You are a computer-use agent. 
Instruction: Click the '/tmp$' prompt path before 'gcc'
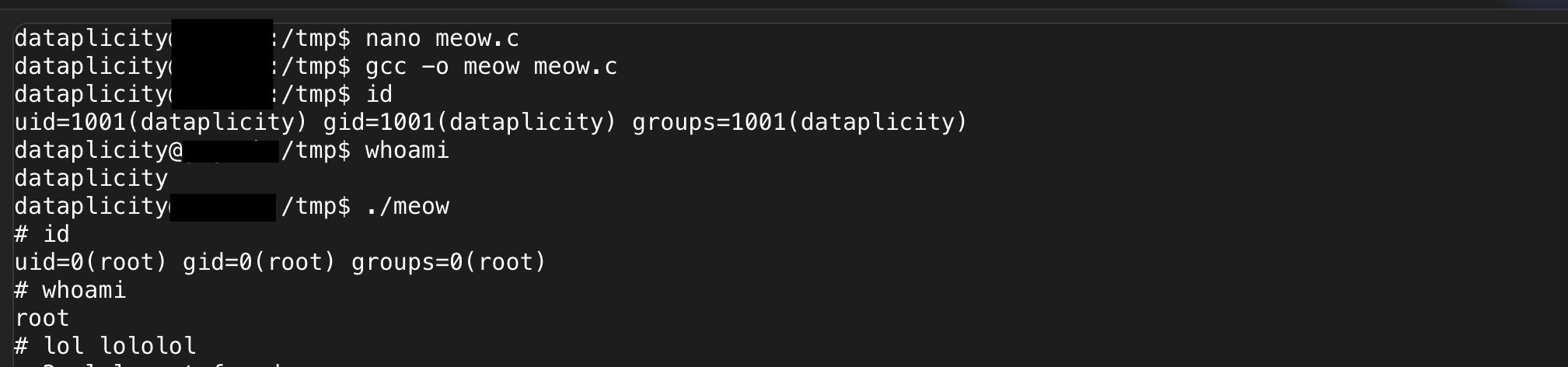point(316,66)
